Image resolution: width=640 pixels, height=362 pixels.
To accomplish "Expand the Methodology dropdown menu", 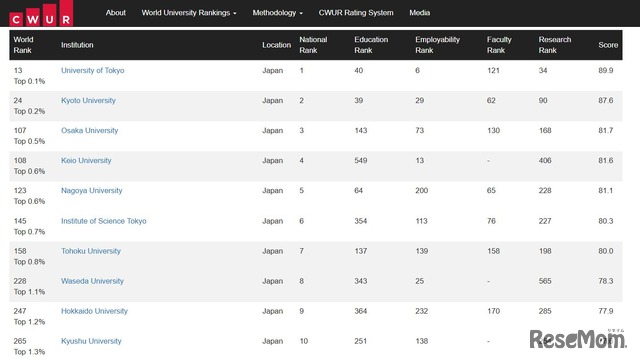I will click(x=278, y=13).
